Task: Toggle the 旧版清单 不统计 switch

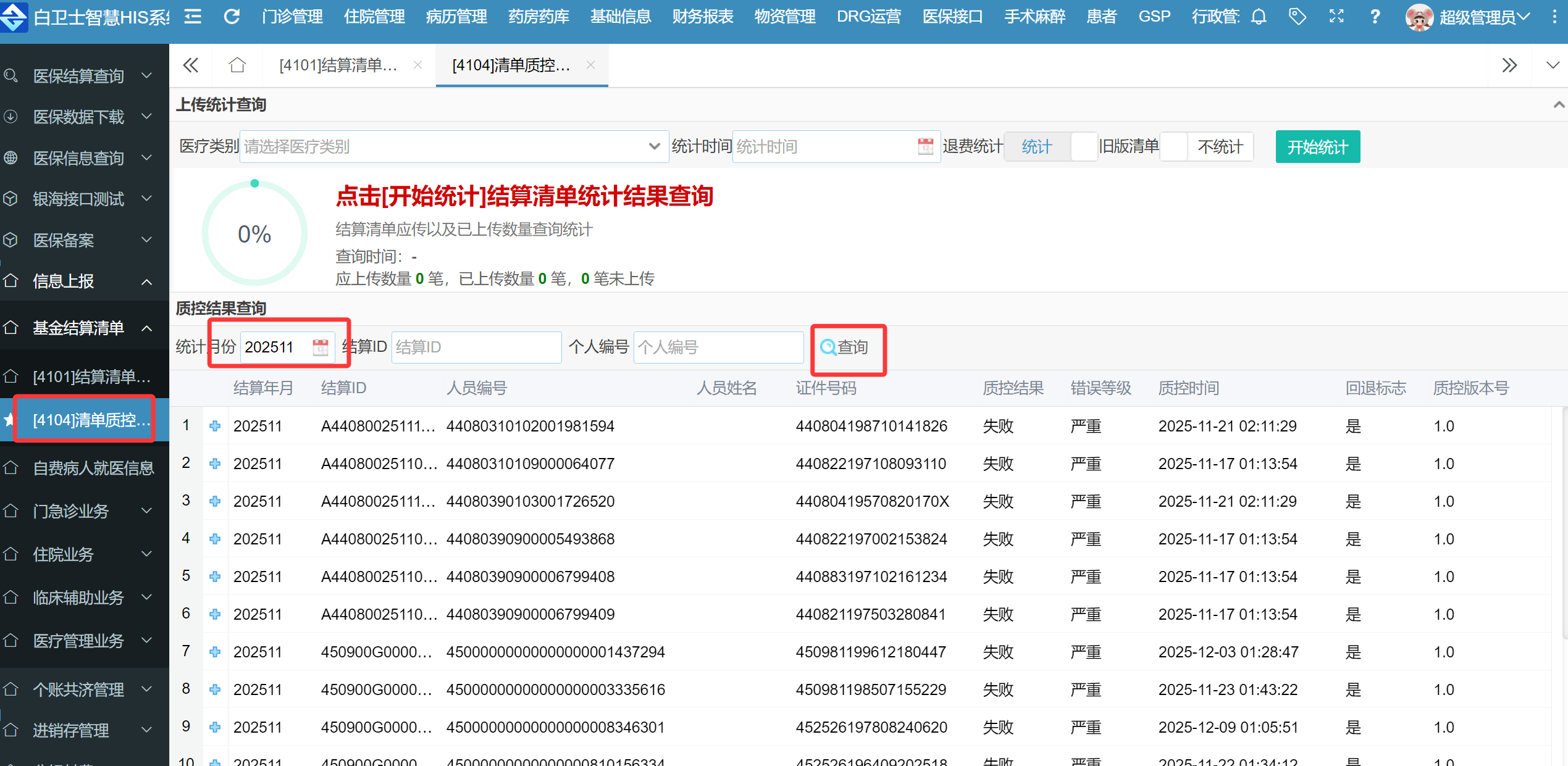Action: pos(1206,147)
